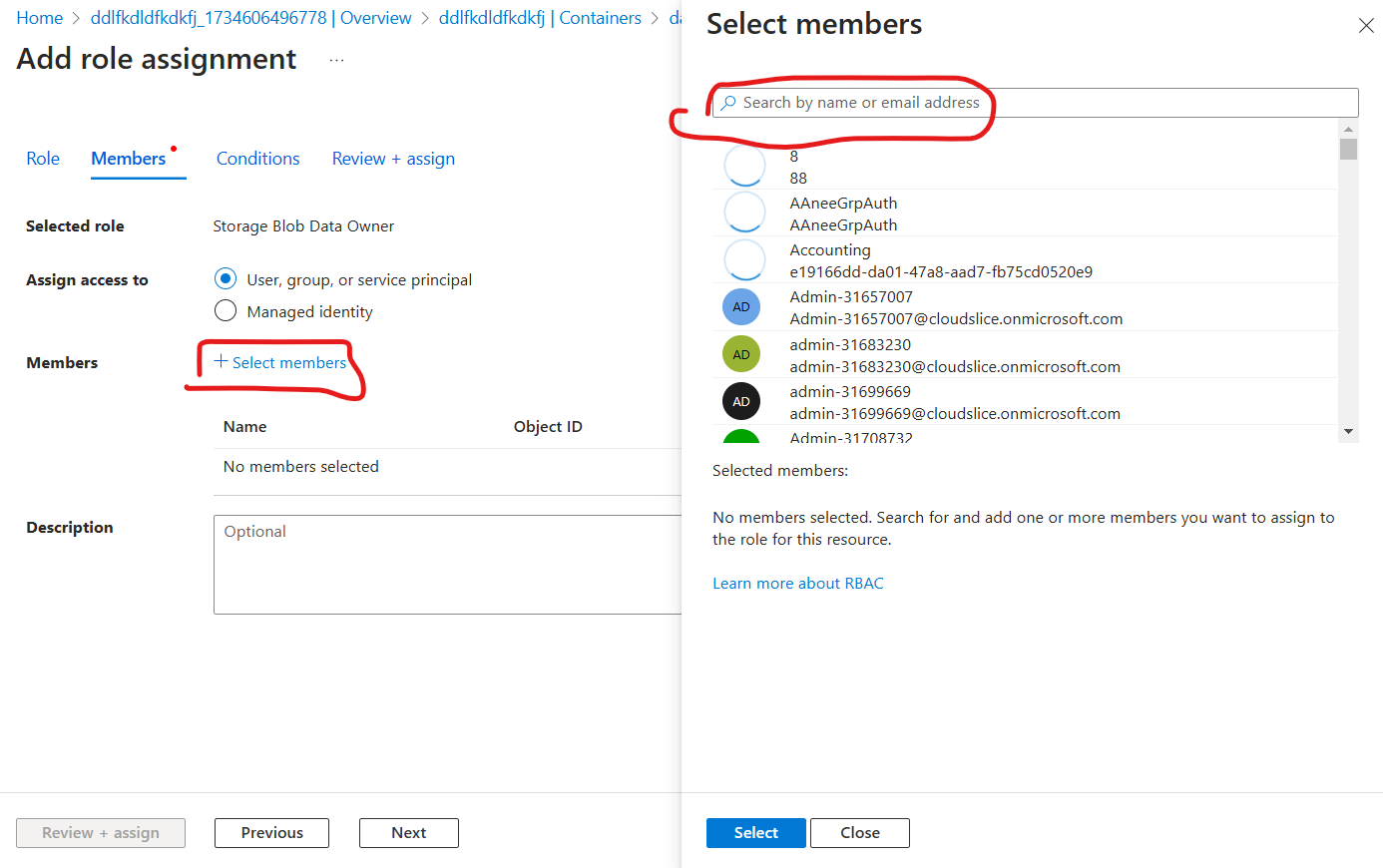
Task: Switch to the Role tab
Action: pos(43,159)
